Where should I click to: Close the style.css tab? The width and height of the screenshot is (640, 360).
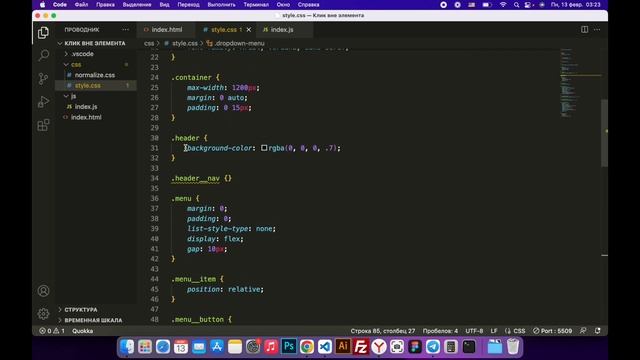point(249,29)
